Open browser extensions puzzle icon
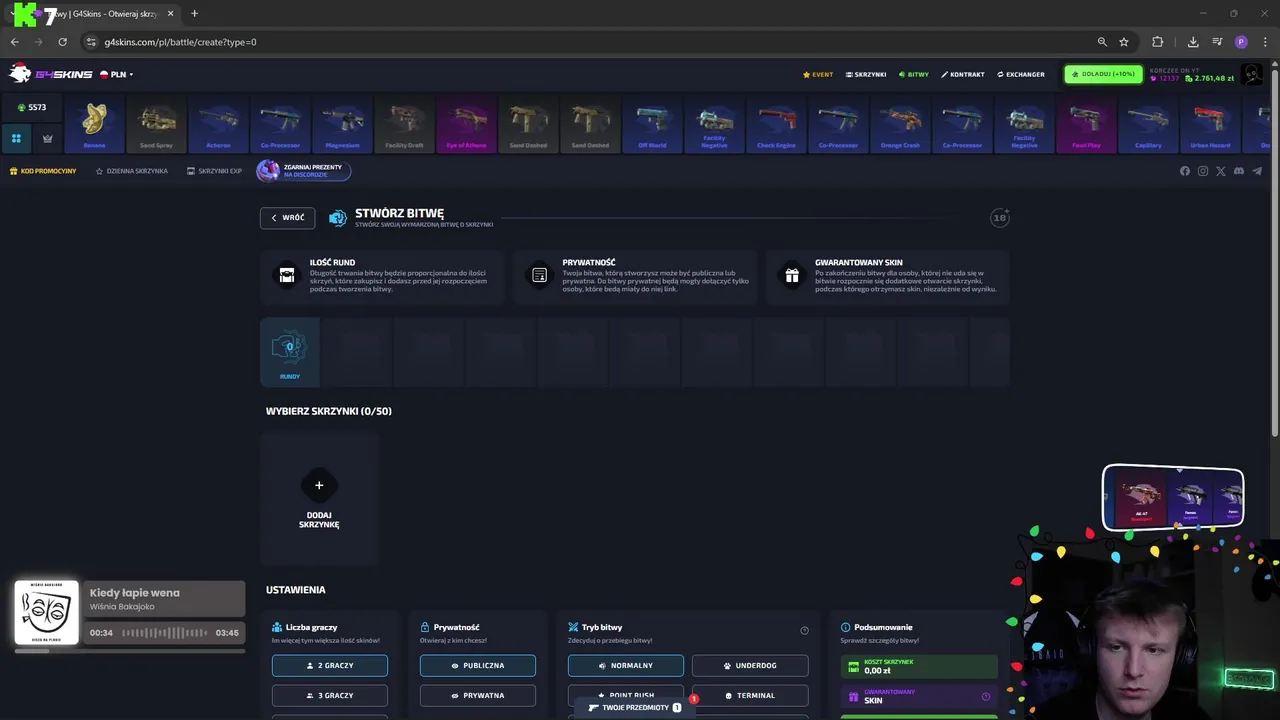 coord(1157,42)
